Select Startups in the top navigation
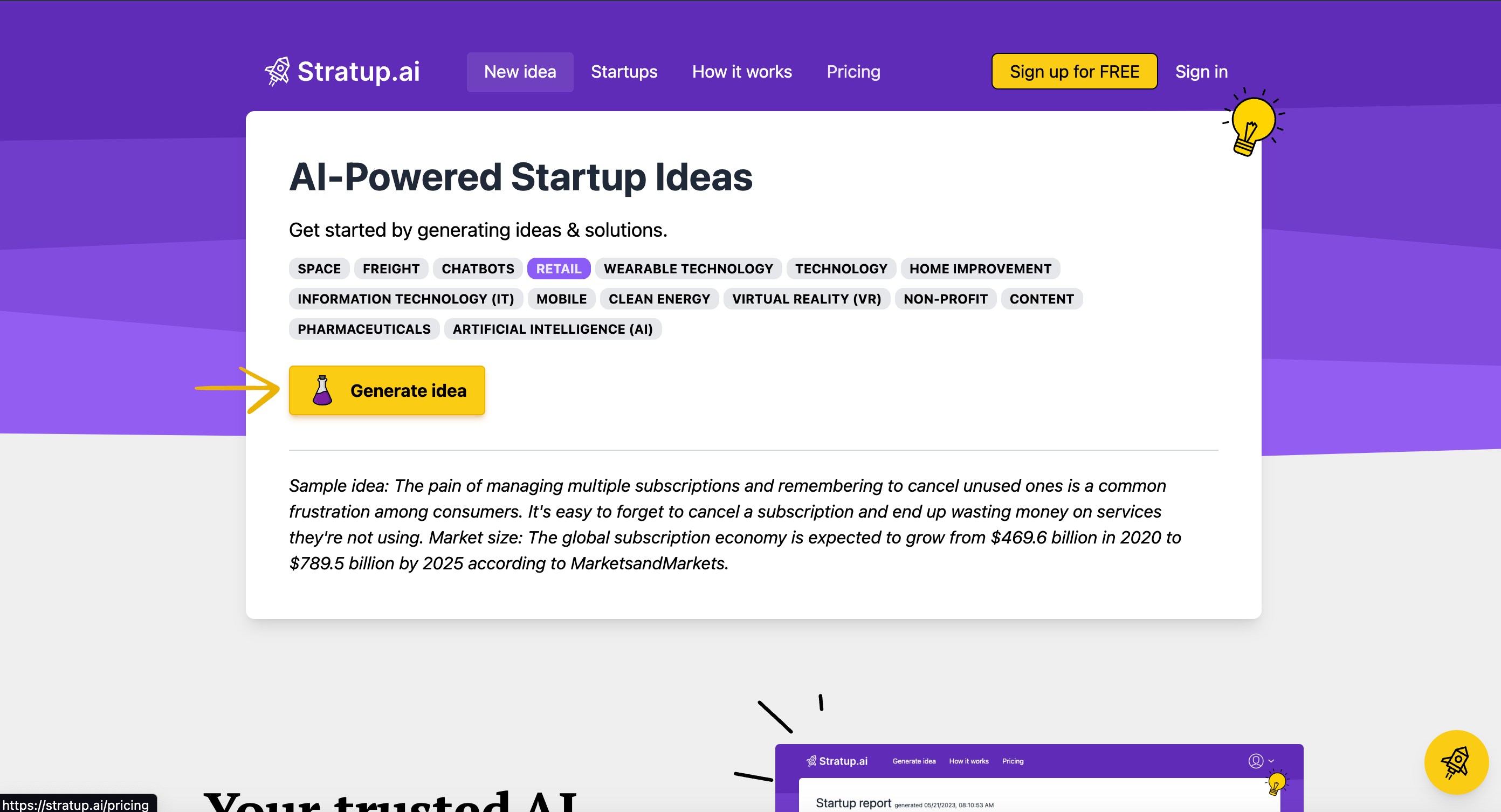Viewport: 1501px width, 812px height. pos(624,71)
